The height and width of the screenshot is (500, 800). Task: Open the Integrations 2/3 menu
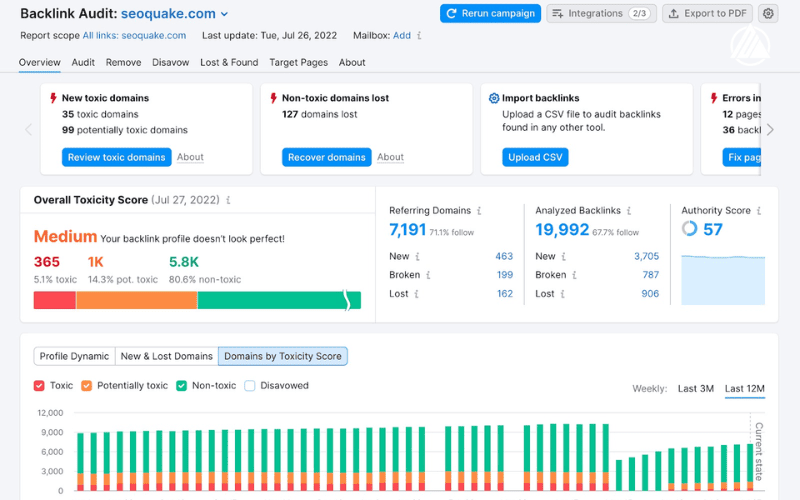601,13
